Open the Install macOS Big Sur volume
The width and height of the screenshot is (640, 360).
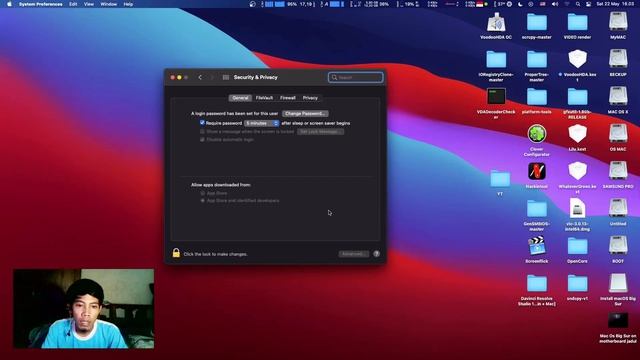pos(618,283)
